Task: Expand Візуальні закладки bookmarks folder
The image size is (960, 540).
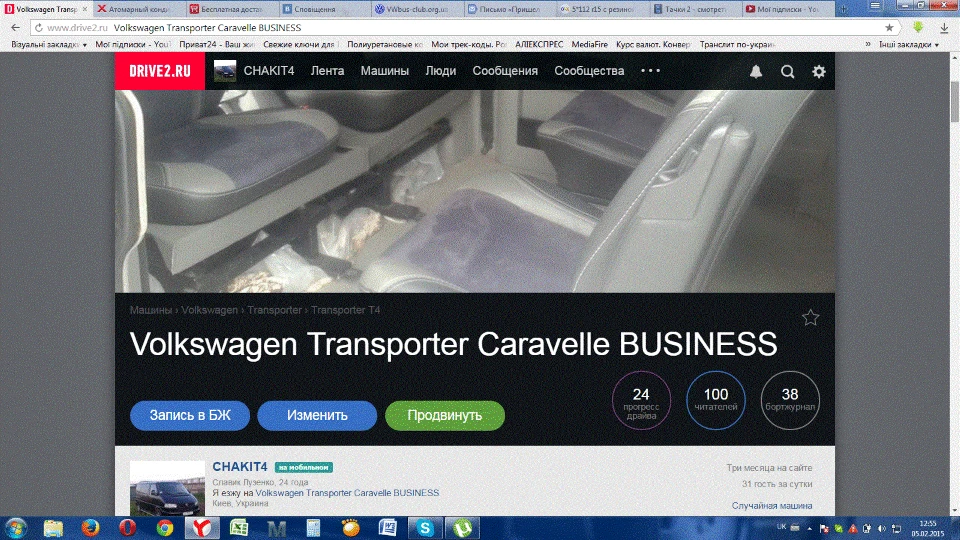Action: (x=49, y=45)
